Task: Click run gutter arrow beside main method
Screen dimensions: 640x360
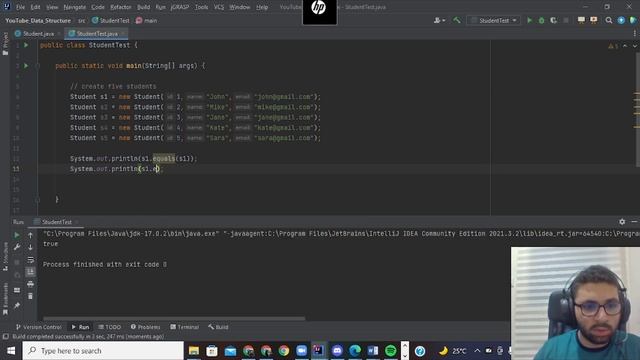Action: (x=26, y=65)
